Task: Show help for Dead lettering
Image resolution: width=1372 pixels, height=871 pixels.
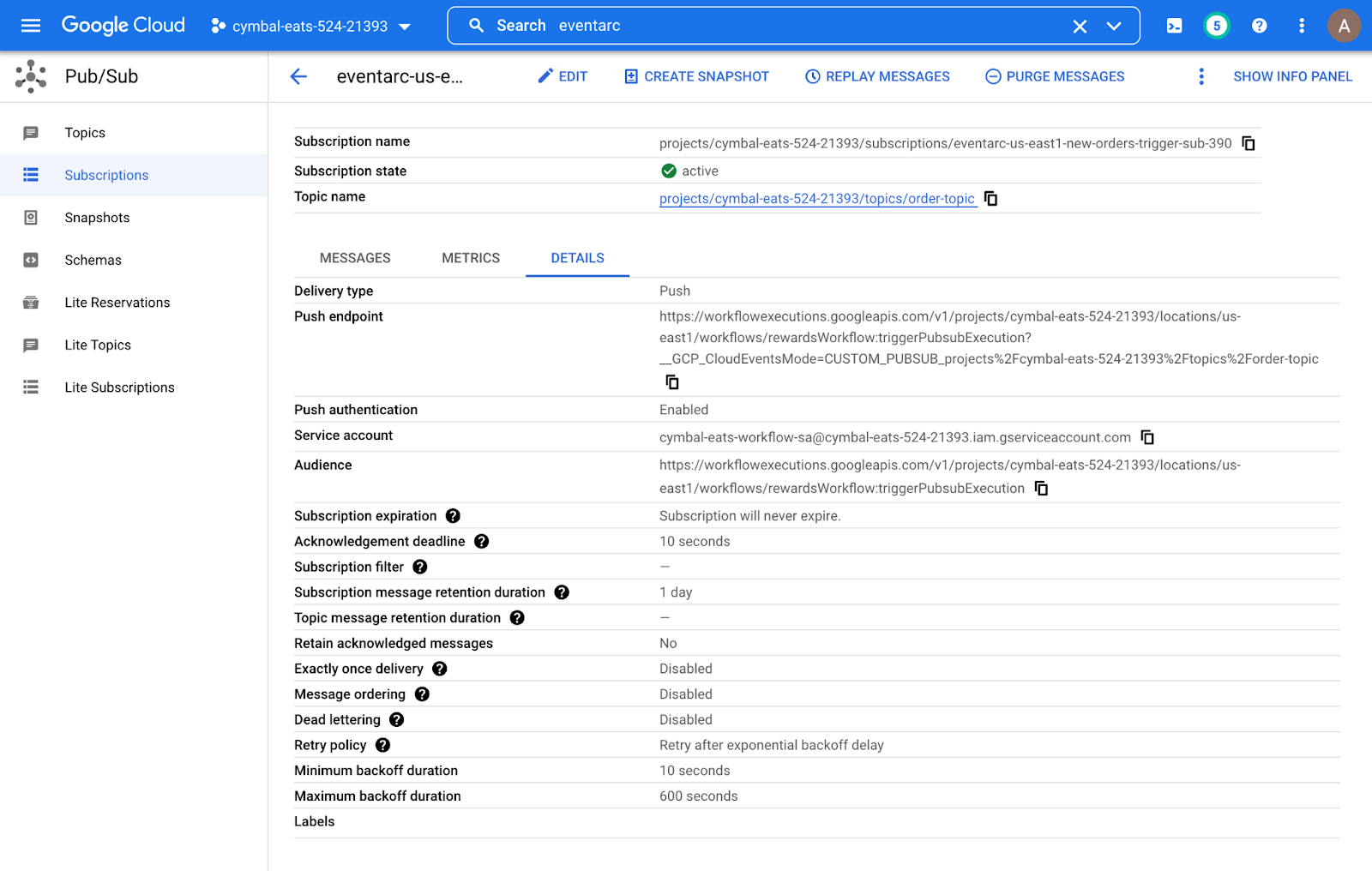Action: [x=396, y=720]
